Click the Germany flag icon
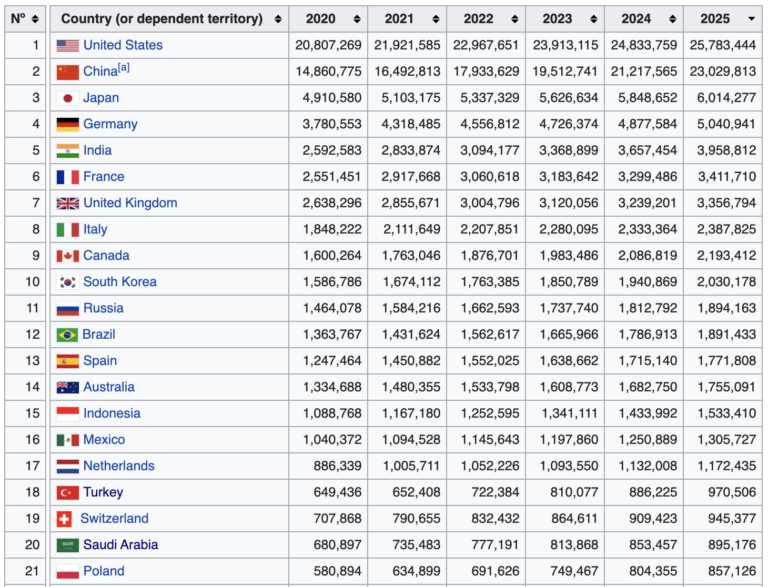This screenshot has width=768, height=587. (x=67, y=124)
